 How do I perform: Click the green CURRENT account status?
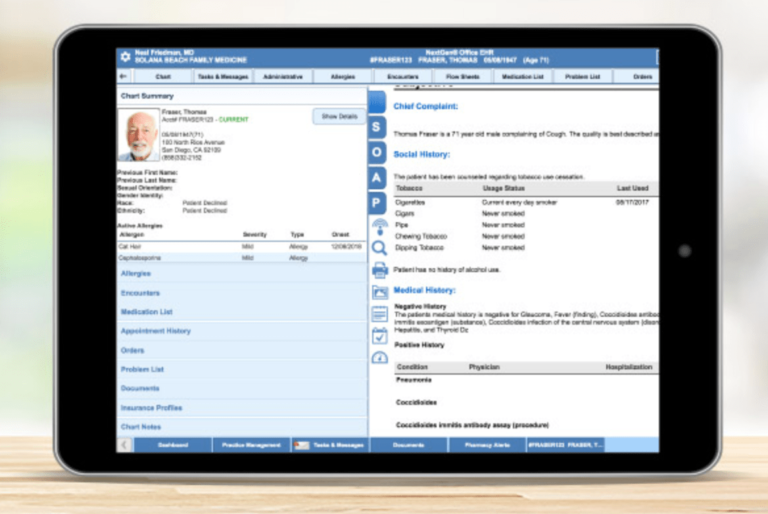point(234,120)
